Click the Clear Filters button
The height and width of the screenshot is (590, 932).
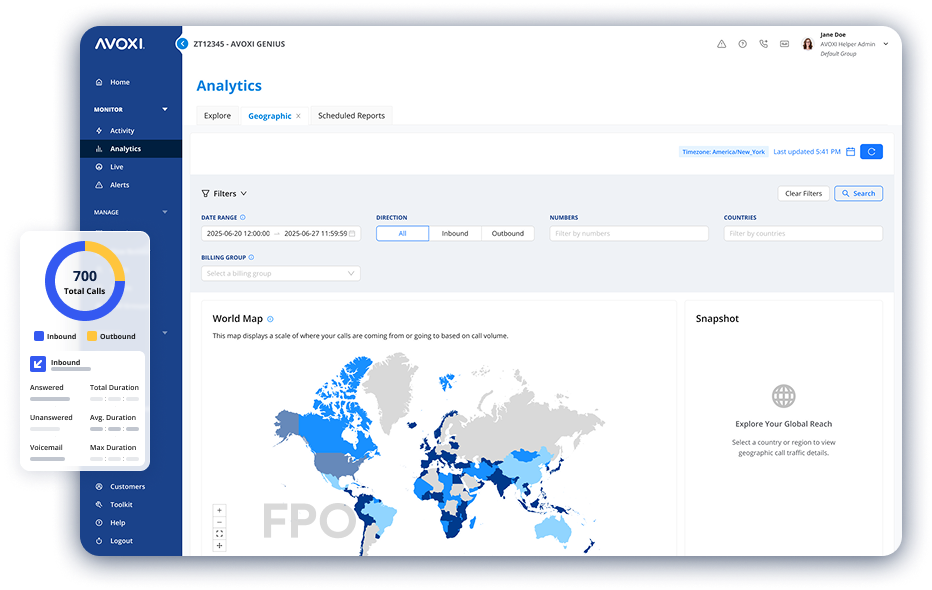coord(803,194)
